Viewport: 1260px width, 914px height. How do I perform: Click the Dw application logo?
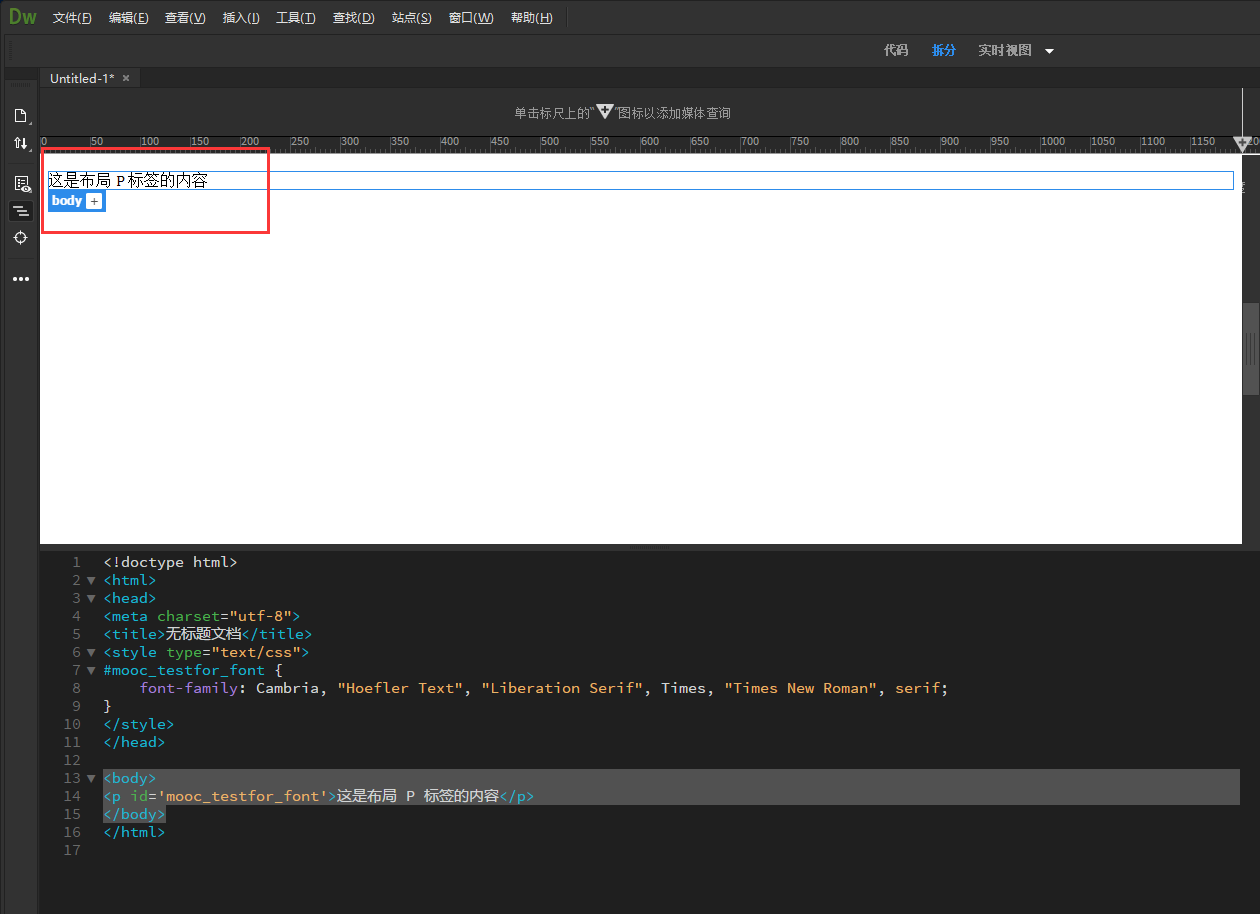(x=22, y=17)
